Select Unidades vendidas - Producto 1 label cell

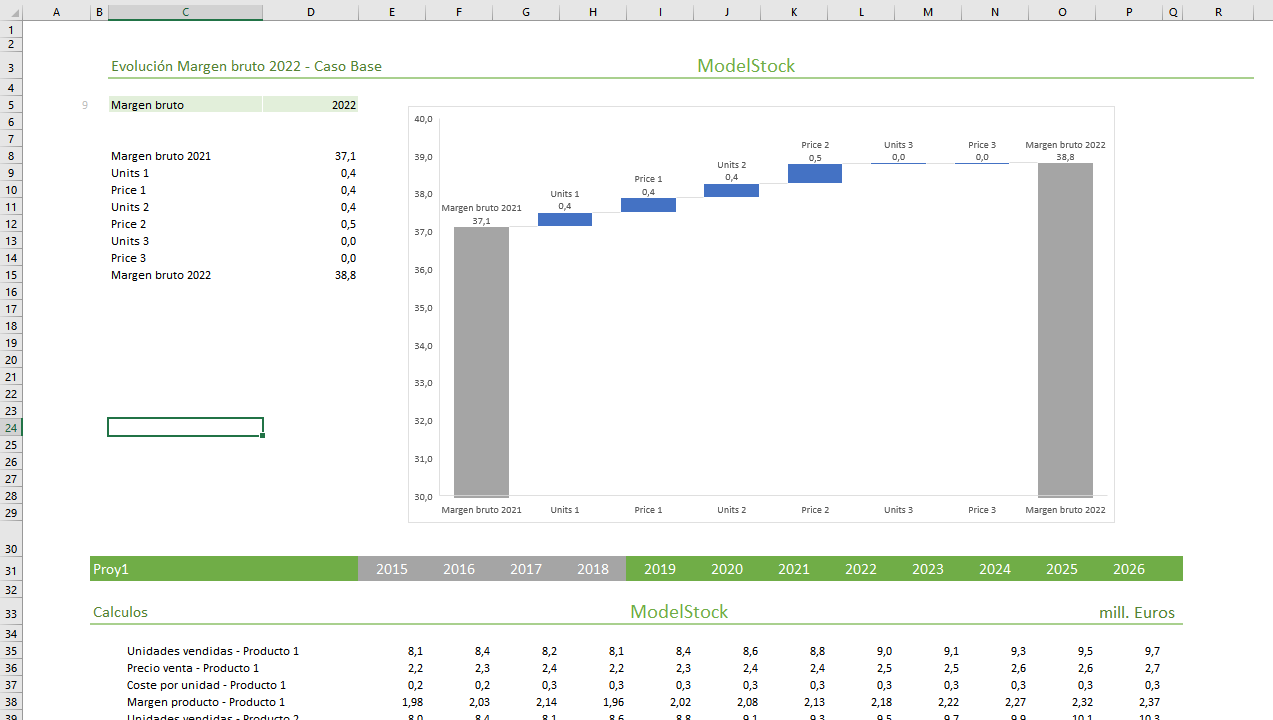pyautogui.click(x=212, y=651)
